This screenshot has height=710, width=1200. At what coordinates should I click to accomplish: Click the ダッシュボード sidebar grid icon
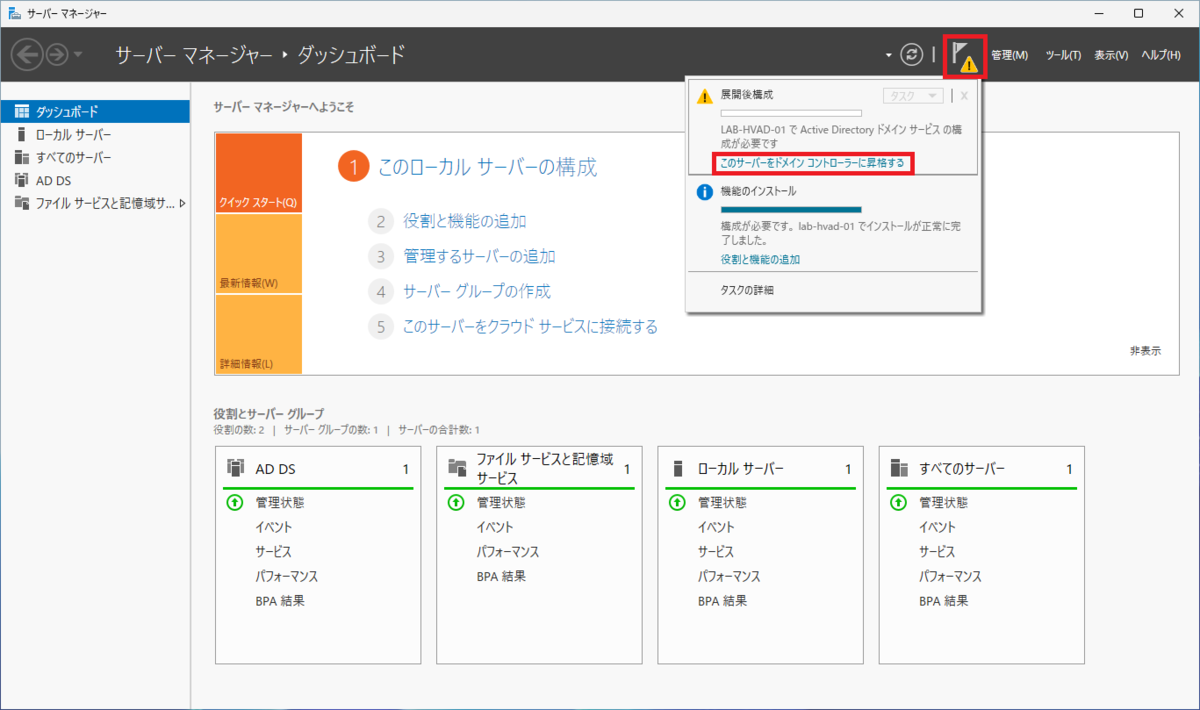22,111
